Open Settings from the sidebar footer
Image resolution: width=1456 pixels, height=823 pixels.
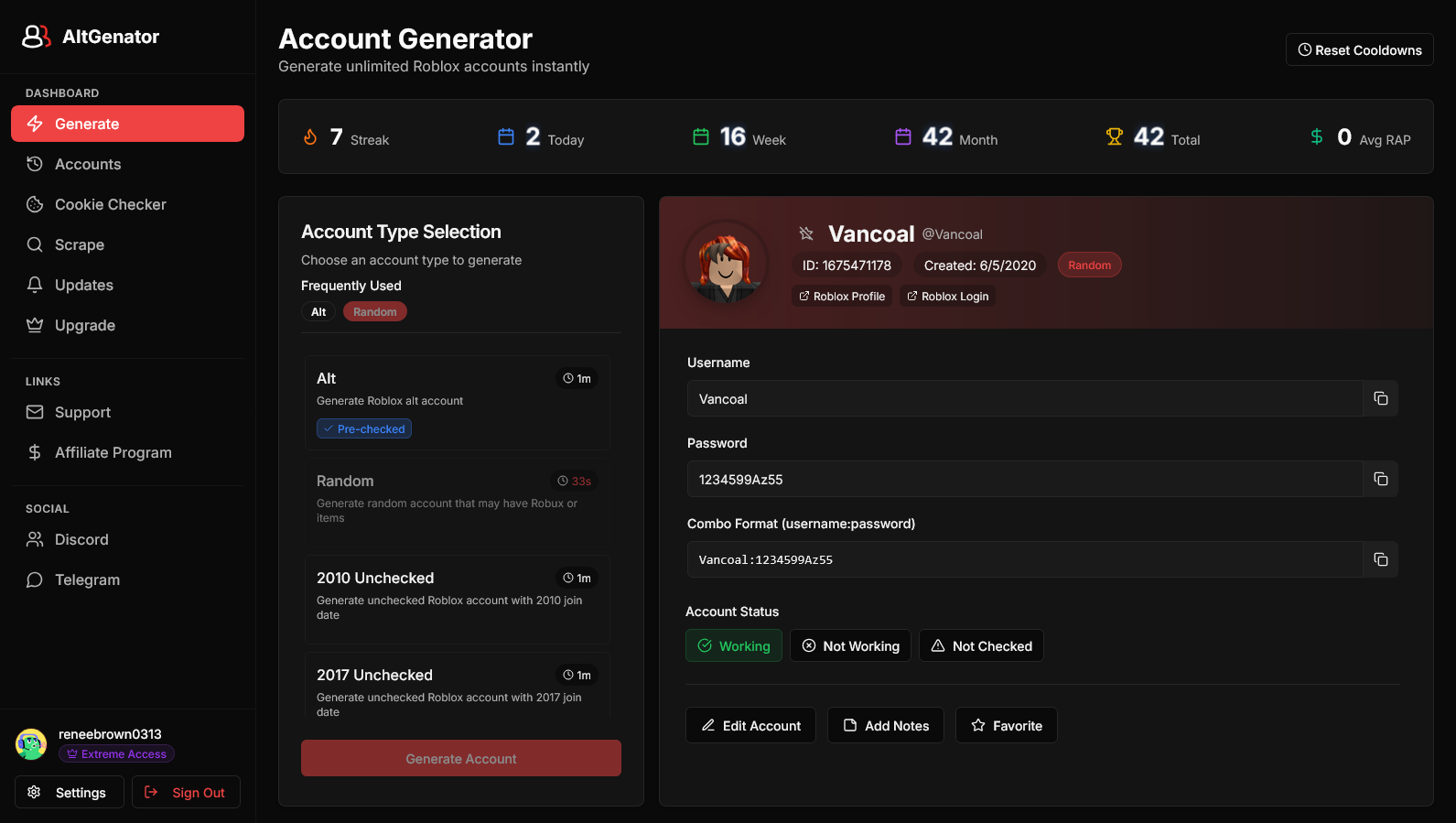pyautogui.click(x=69, y=792)
